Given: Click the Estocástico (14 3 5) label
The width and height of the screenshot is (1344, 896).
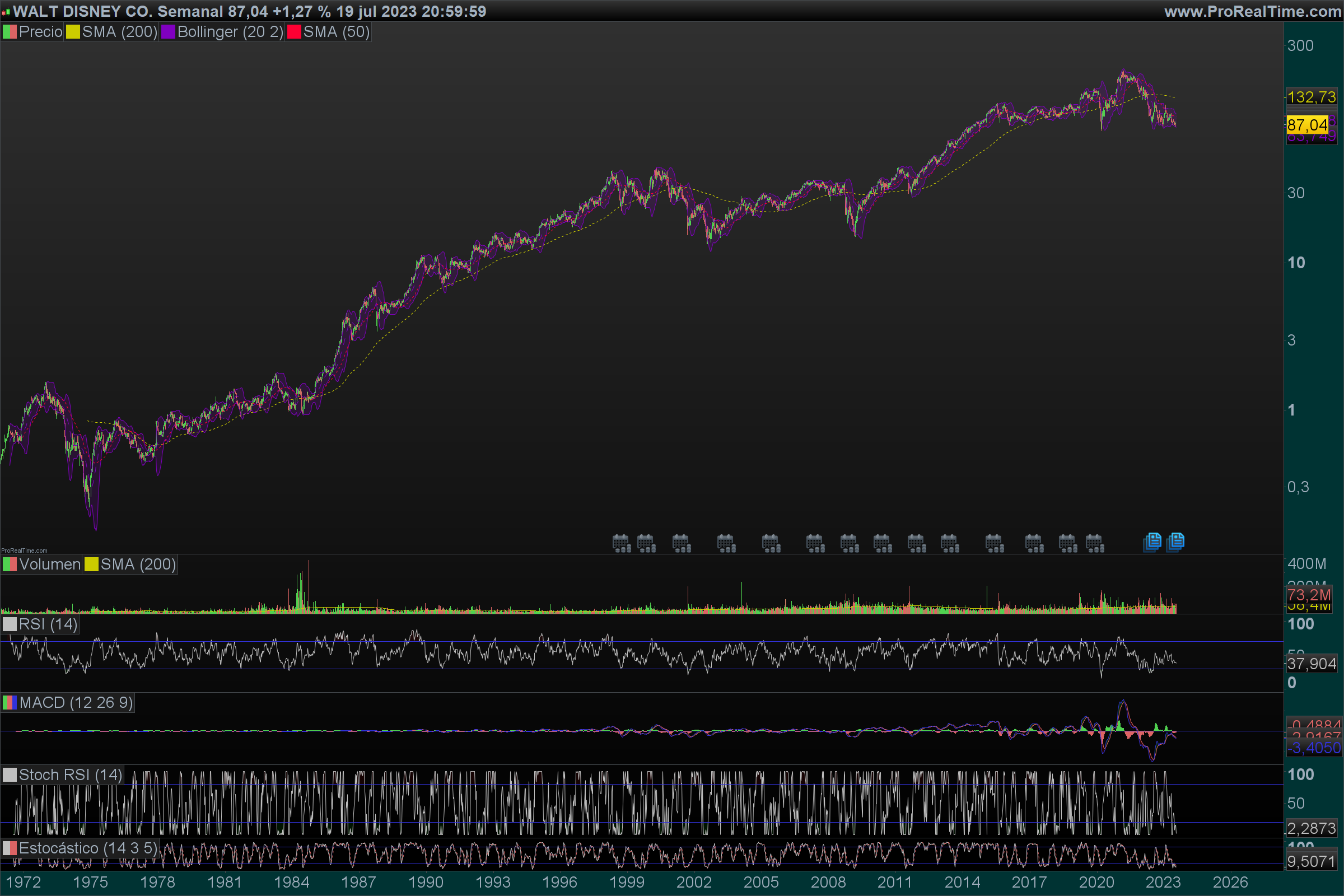Looking at the screenshot, I should (87, 848).
